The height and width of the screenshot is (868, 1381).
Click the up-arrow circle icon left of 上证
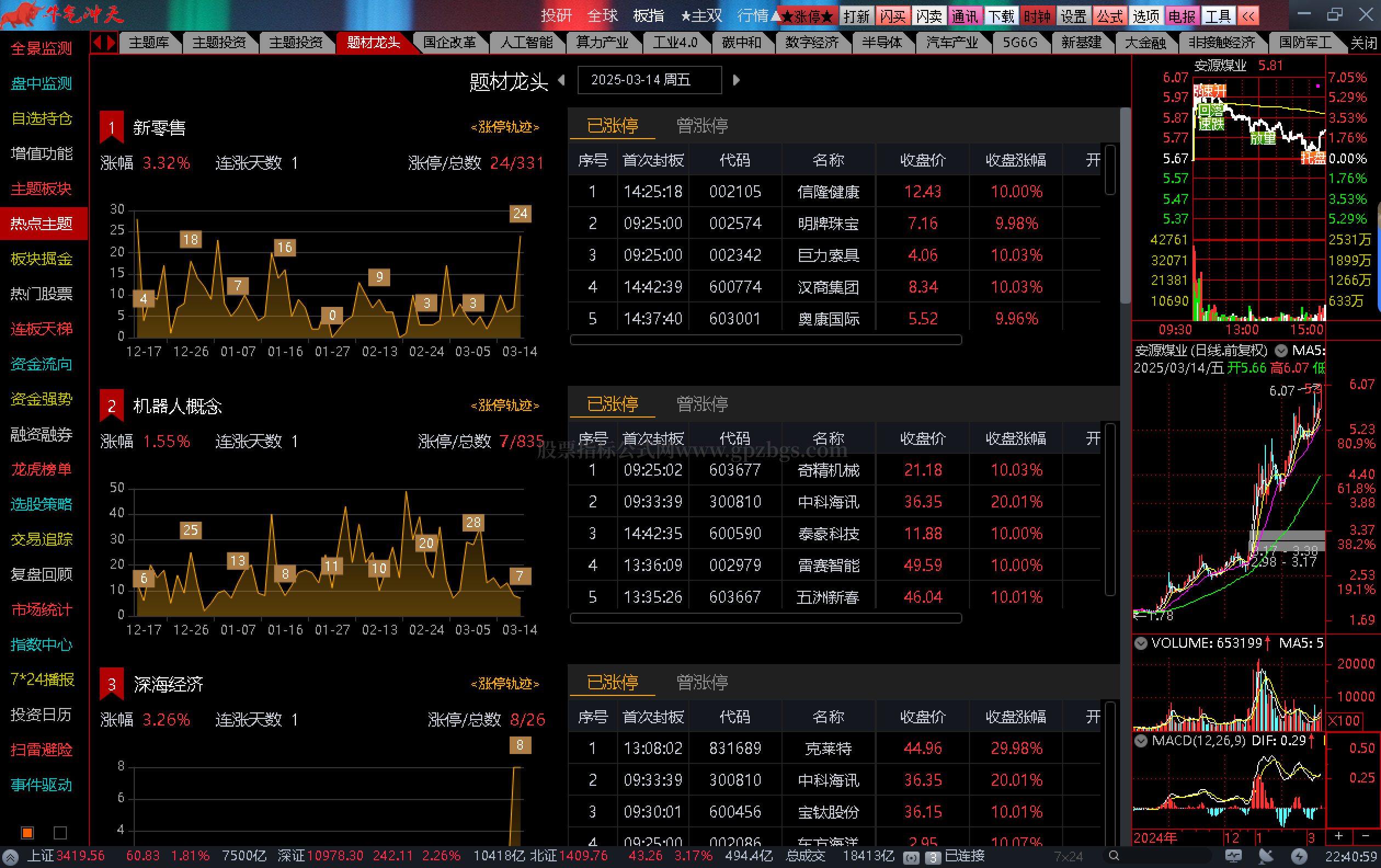[10, 857]
